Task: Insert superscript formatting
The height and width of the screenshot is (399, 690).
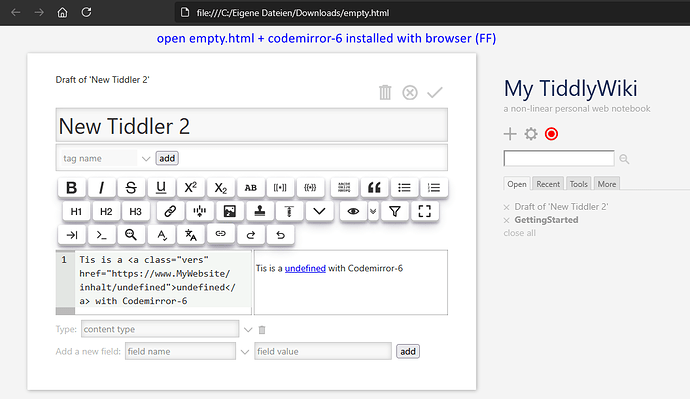Action: 190,188
